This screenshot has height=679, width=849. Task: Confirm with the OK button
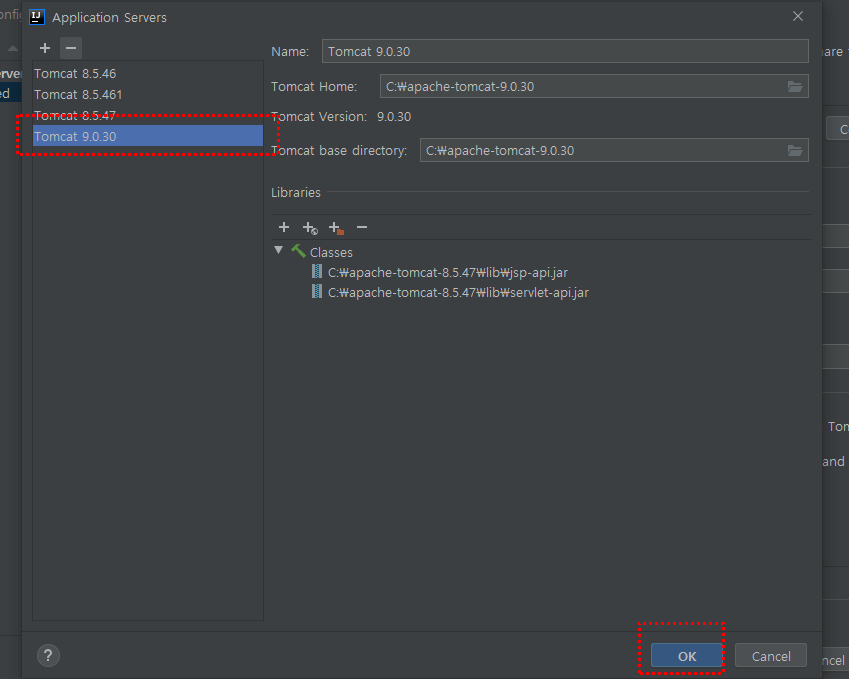tap(687, 656)
